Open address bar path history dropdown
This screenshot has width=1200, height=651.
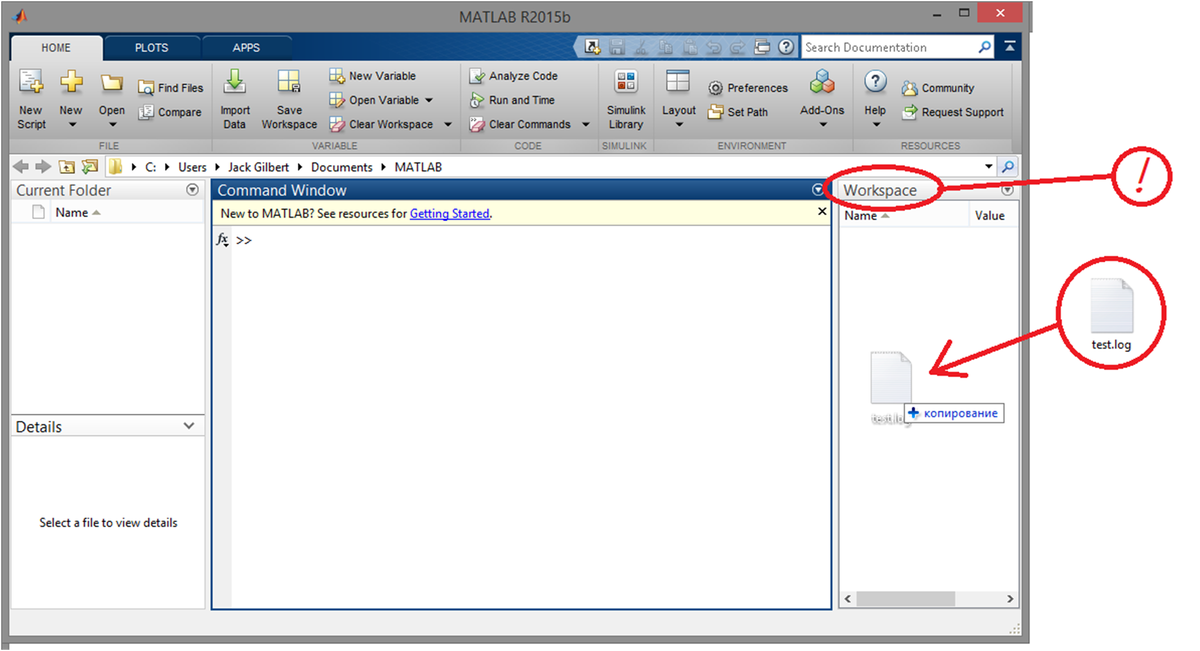[x=989, y=167]
